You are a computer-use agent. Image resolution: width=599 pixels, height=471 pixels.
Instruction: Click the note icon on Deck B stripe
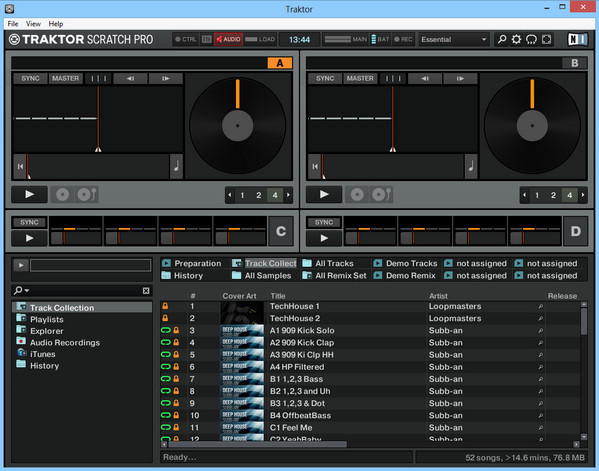coord(471,166)
